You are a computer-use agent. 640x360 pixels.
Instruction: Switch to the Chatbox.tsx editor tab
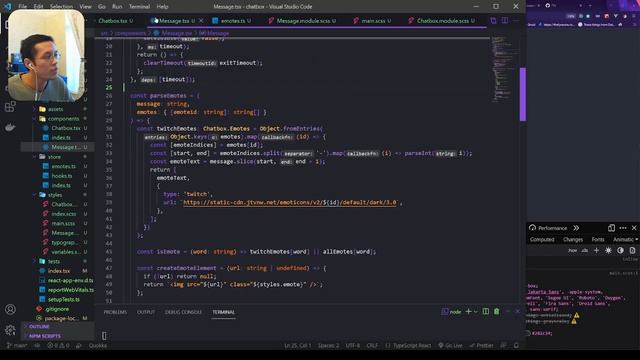pos(116,20)
